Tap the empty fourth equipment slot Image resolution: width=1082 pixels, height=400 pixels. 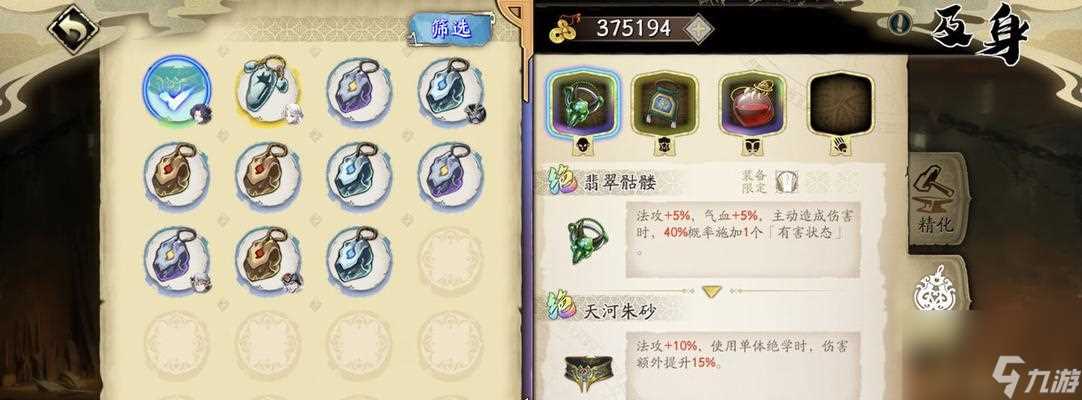pos(840,103)
